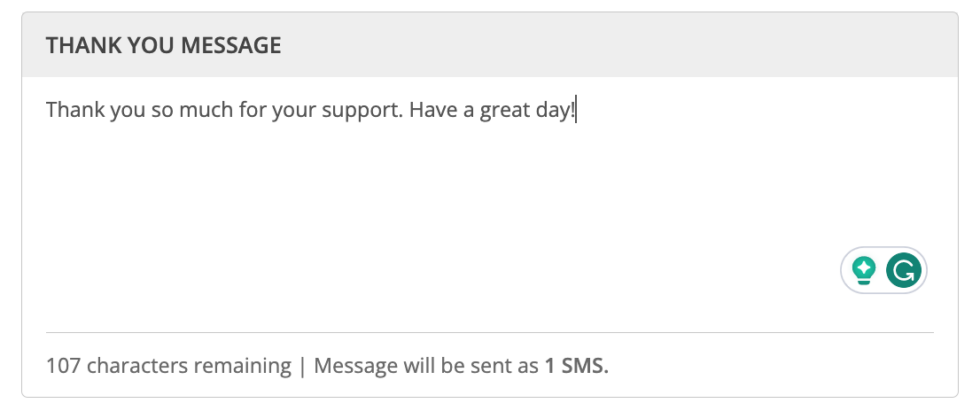Image resolution: width=980 pixels, height=411 pixels.
Task: Click the bold '1 SMS.' label
Action: [x=576, y=366]
